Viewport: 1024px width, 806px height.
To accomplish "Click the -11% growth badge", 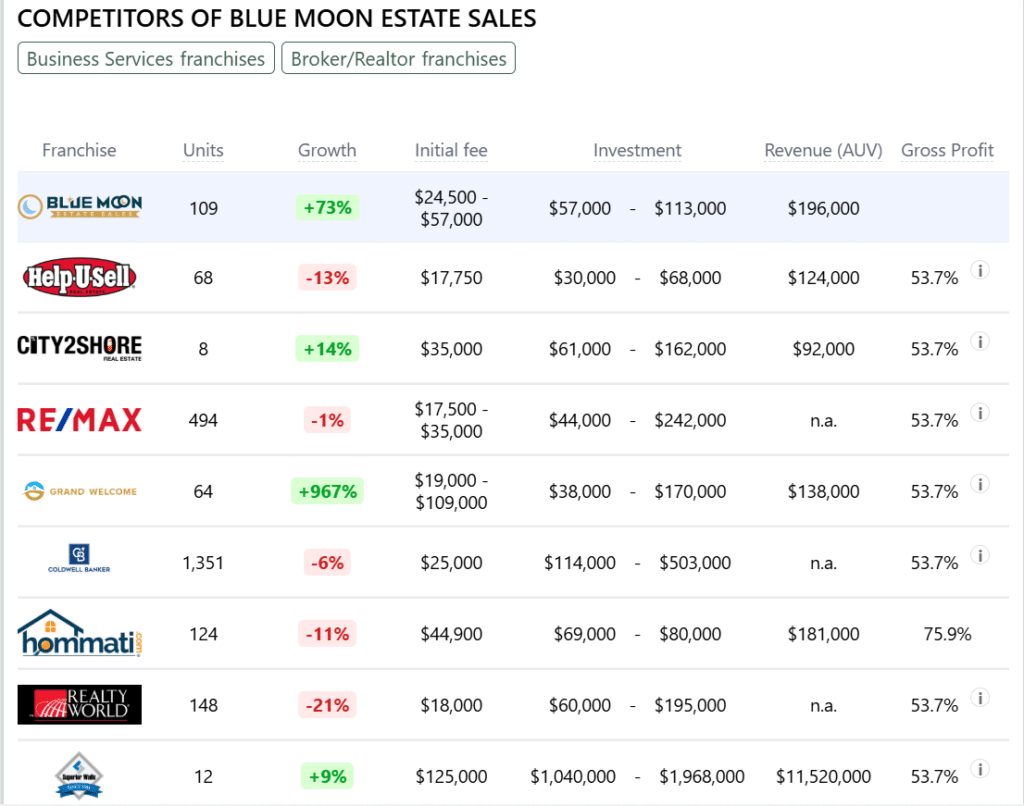I will pos(327,634).
